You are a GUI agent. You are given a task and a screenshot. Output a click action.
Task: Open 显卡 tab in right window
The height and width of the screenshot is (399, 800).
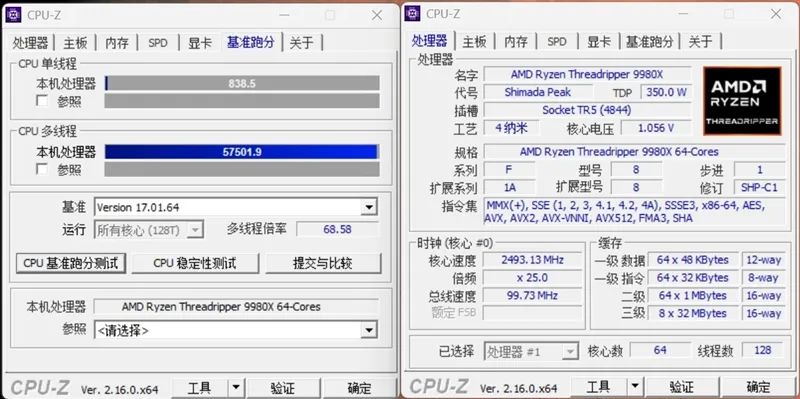pos(598,41)
